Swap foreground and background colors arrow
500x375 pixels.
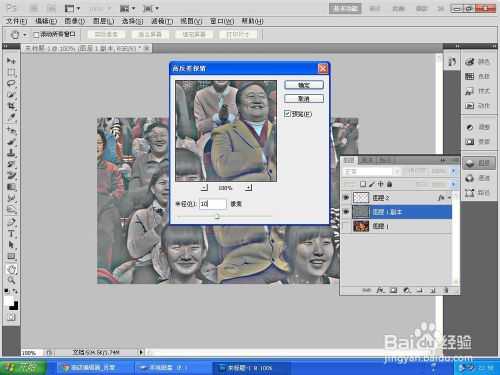(15, 291)
